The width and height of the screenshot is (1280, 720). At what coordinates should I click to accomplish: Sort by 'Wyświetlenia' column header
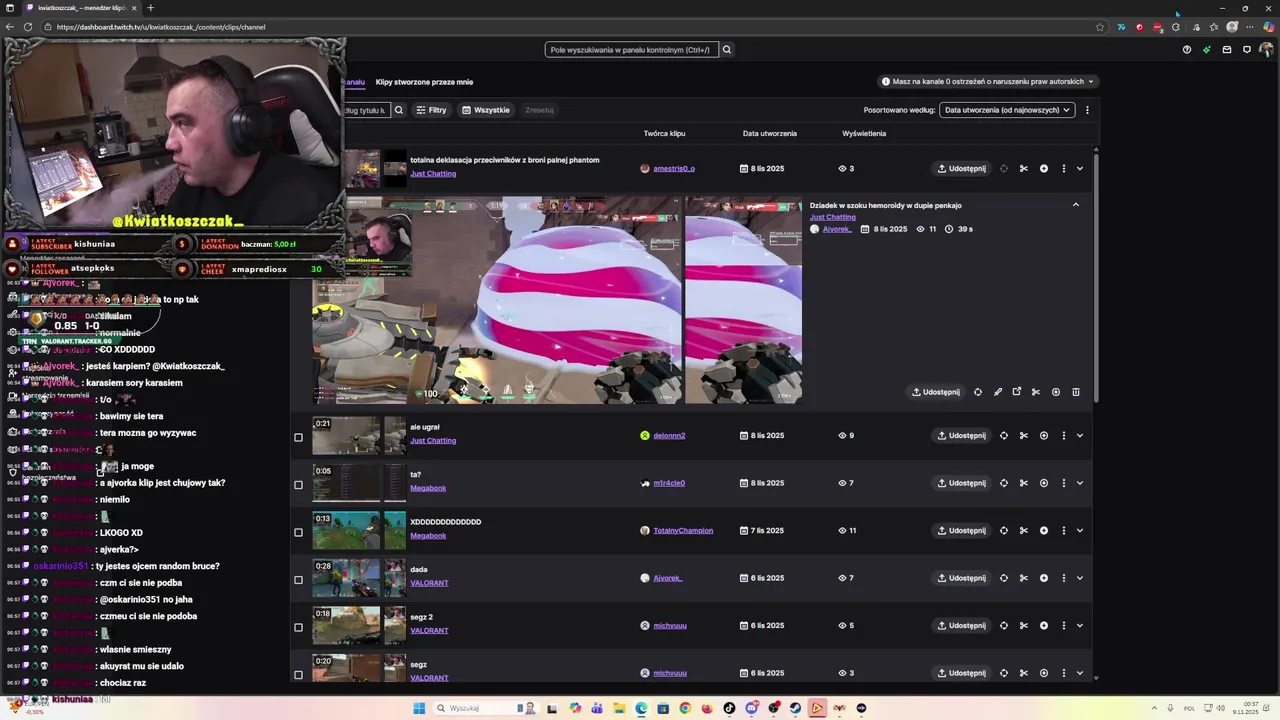click(864, 133)
